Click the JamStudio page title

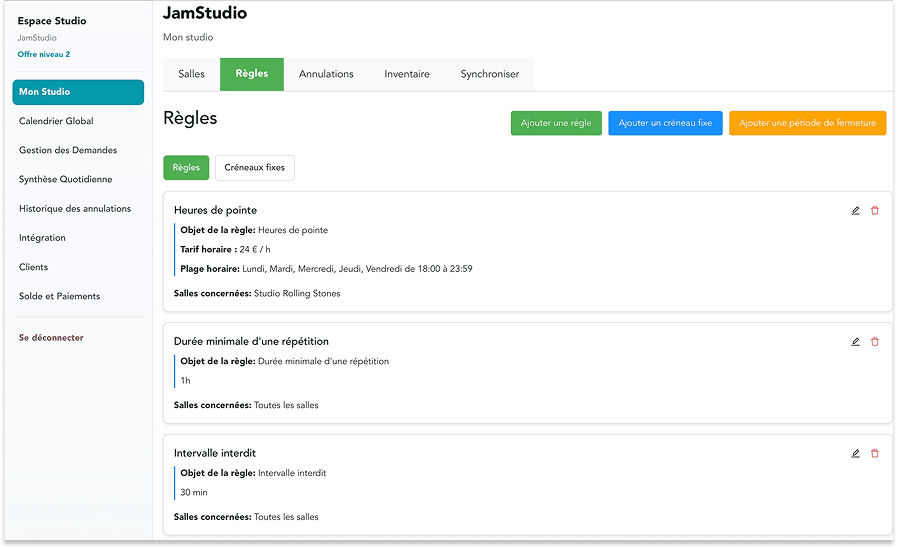click(x=205, y=13)
